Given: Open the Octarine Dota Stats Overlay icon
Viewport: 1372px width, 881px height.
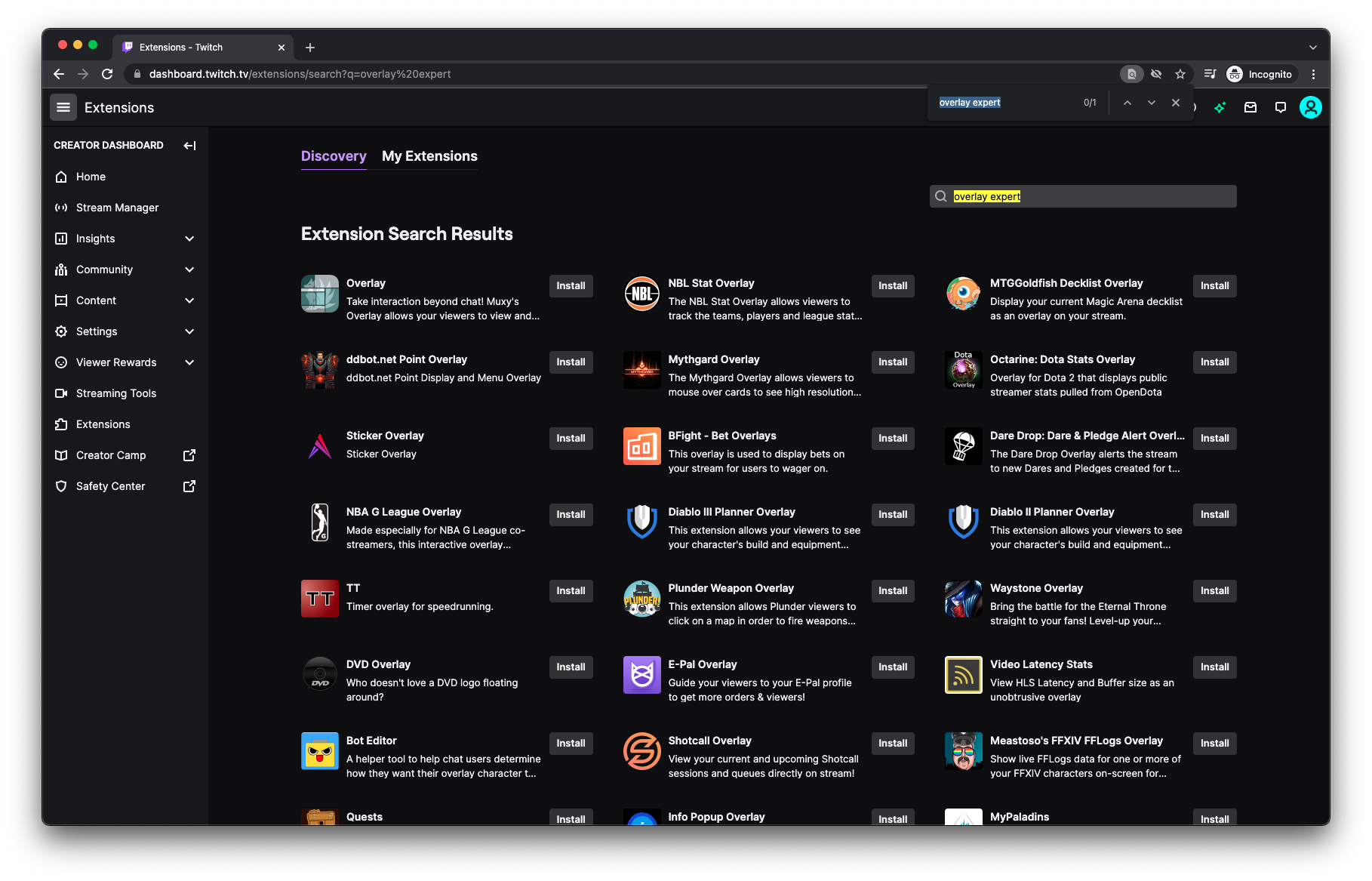Looking at the screenshot, I should tap(964, 370).
